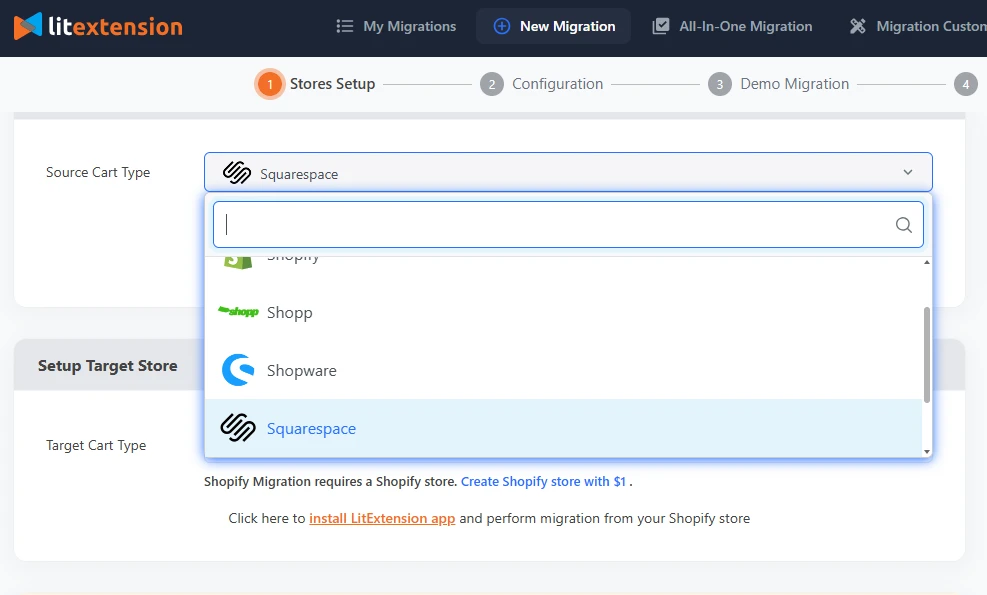Select step 2 Configuration
Viewport: 987px width, 595px height.
[x=541, y=84]
